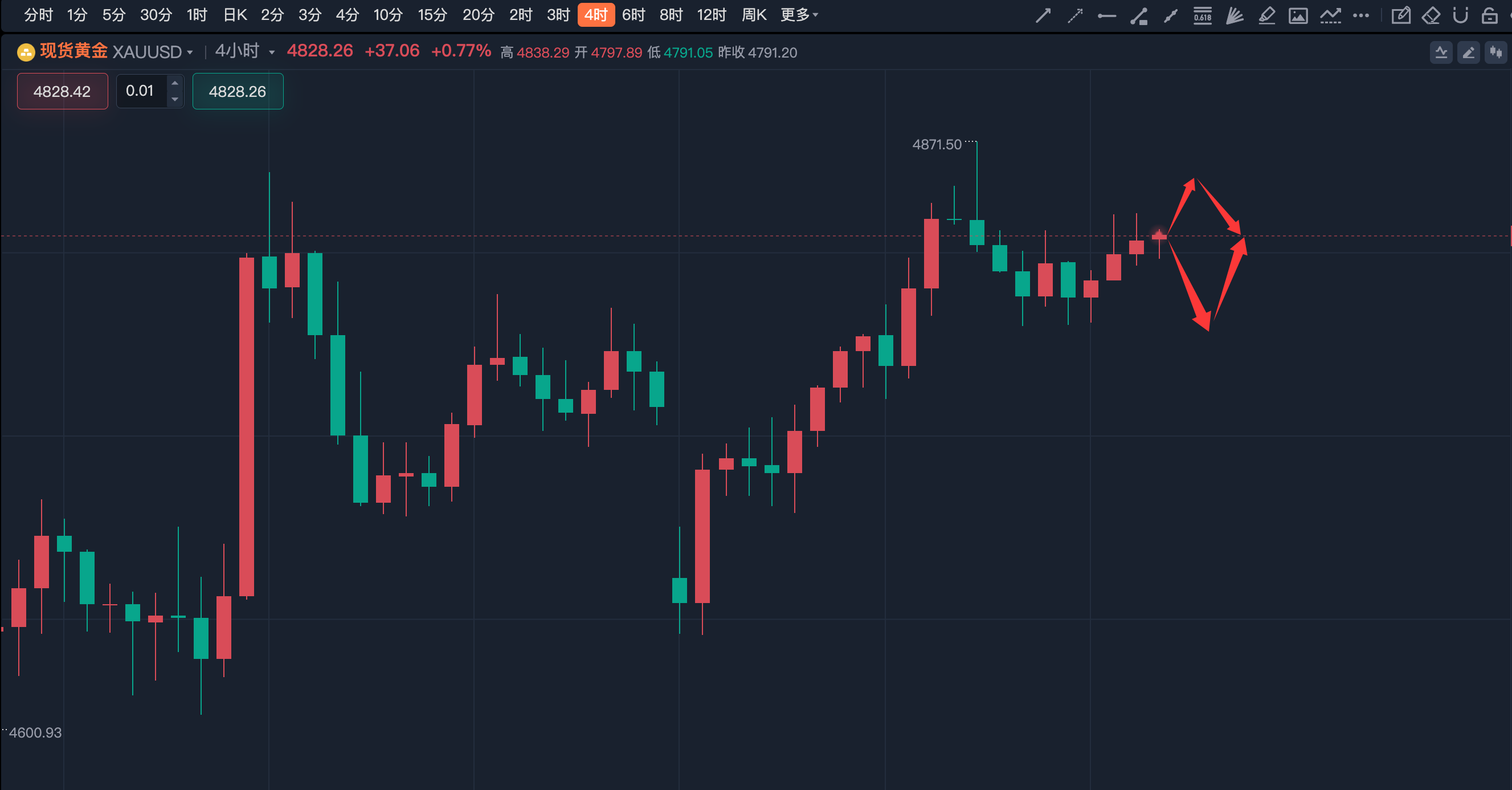Click the green 4828.26 buy price button
The image size is (1512, 790).
click(237, 91)
